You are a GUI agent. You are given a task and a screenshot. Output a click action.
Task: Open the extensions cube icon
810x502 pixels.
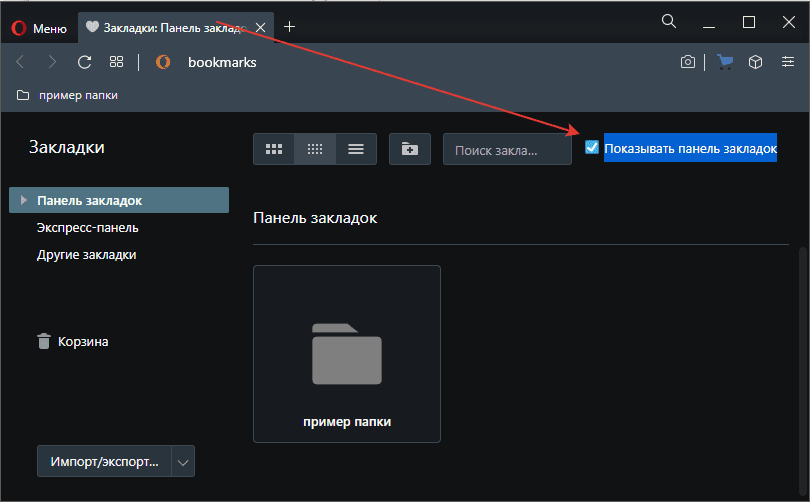coord(755,62)
